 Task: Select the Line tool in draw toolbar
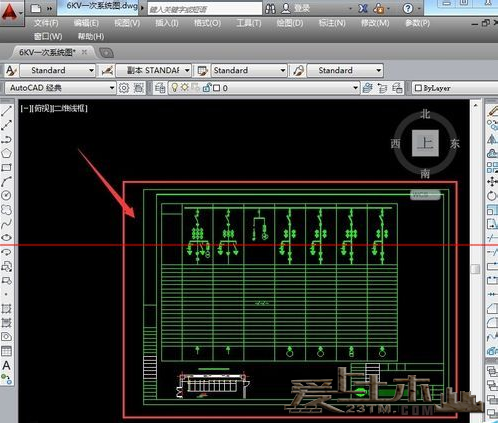pyautogui.click(x=6, y=111)
